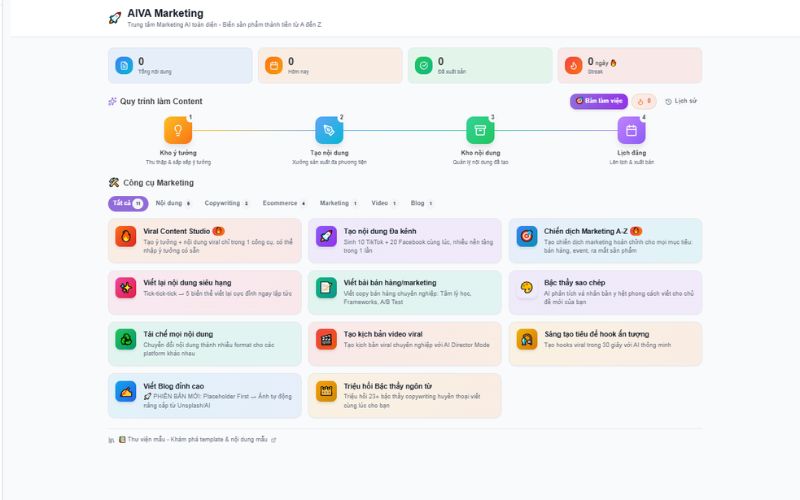Open Tái chế mọi nội dung title
The image size is (800, 500).
178,334
